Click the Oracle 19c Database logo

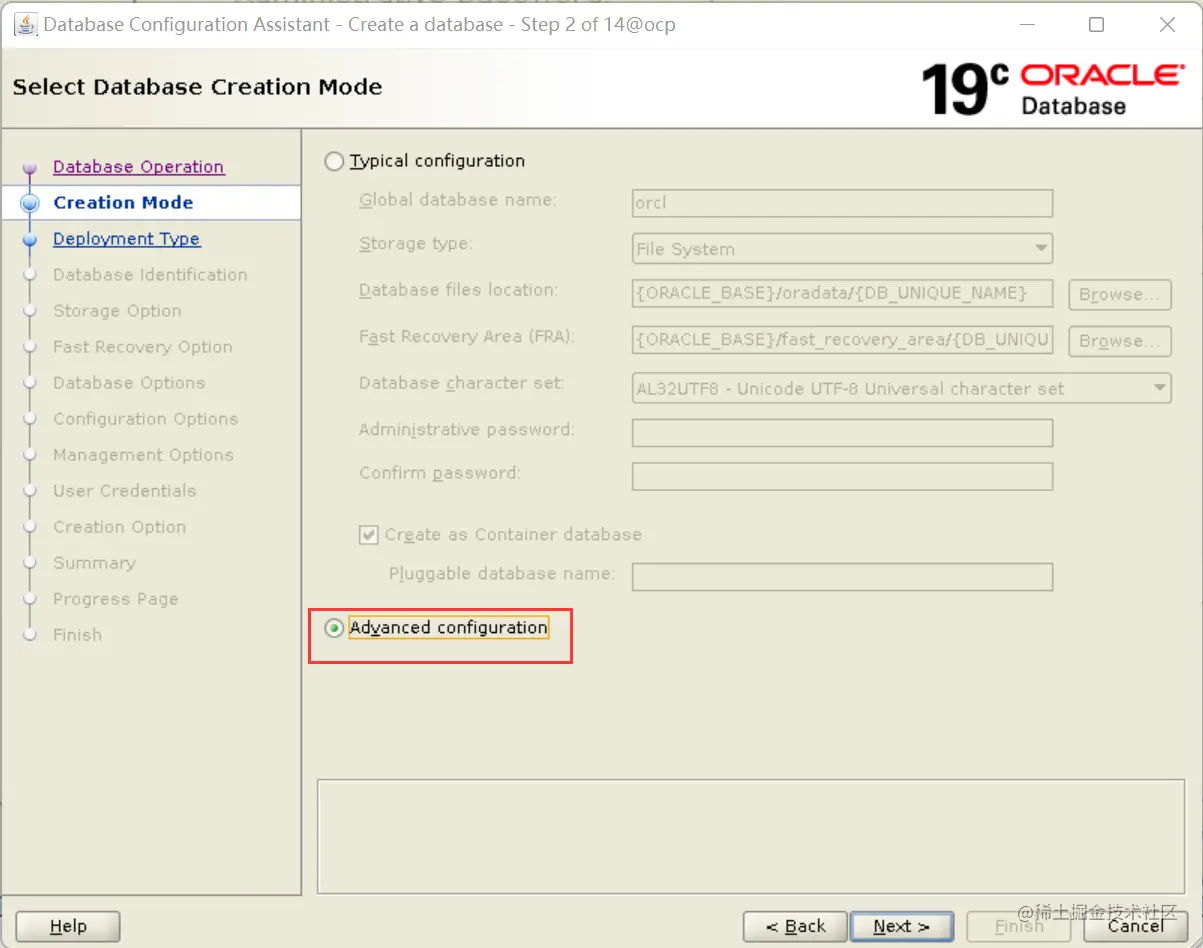1052,88
